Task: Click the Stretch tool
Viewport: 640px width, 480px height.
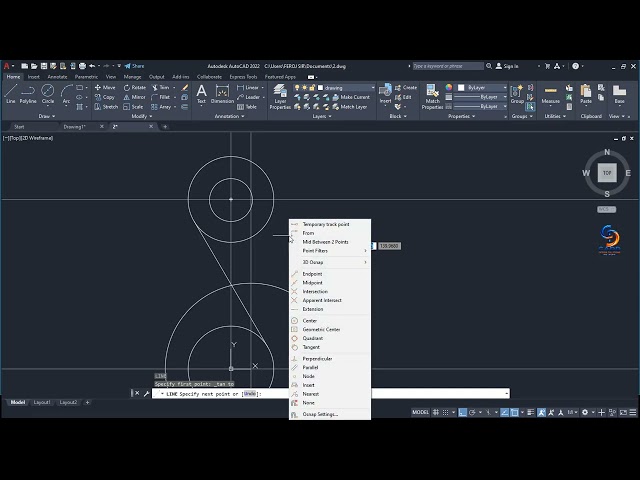Action: pyautogui.click(x=106, y=107)
